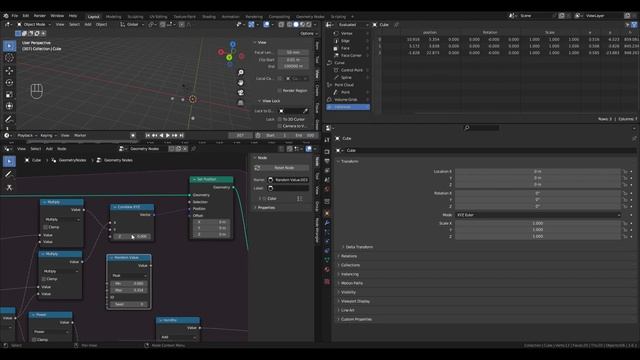Open the Modifiers tab (wrench icon) in Properties

[x=327, y=223]
